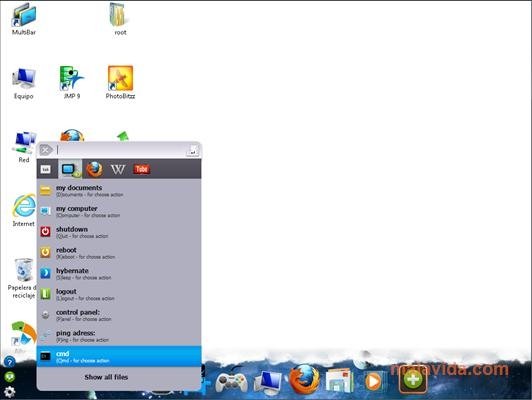Select the Equipo desktop icon

tap(23, 83)
